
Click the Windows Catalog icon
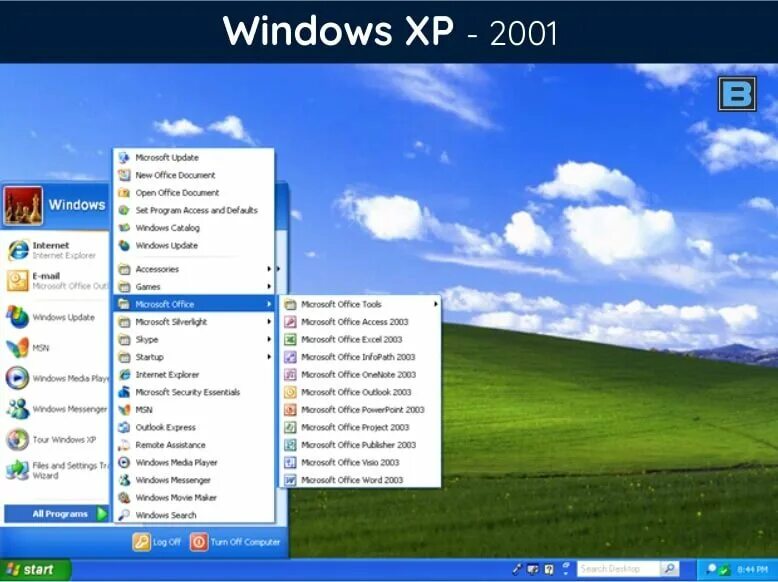coord(124,228)
